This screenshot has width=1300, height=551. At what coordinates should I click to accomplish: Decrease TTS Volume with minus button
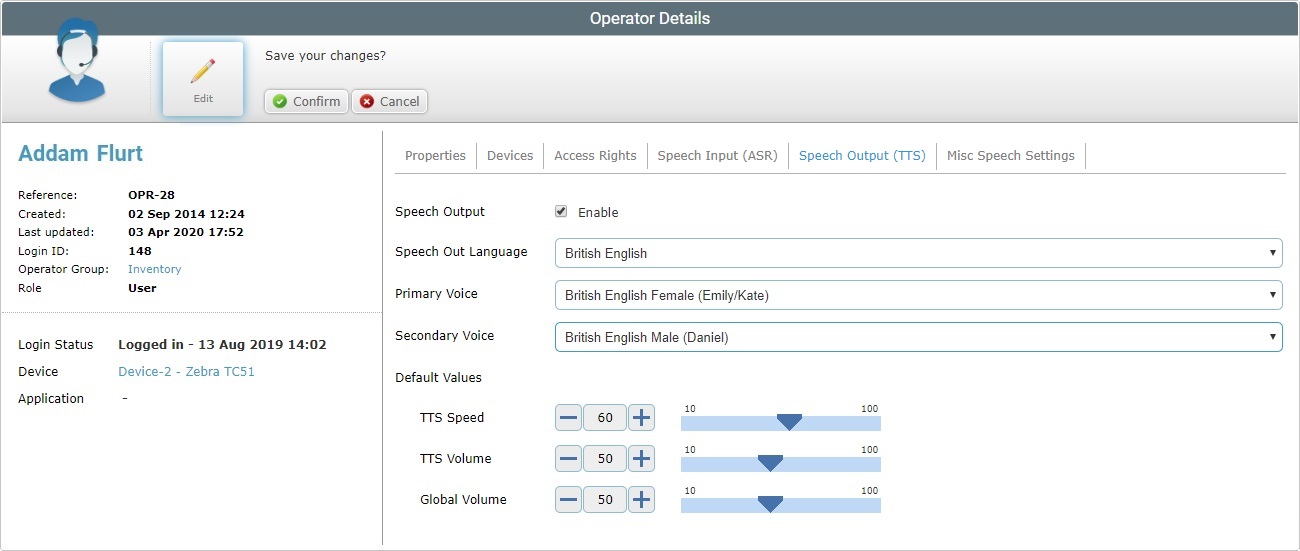568,458
